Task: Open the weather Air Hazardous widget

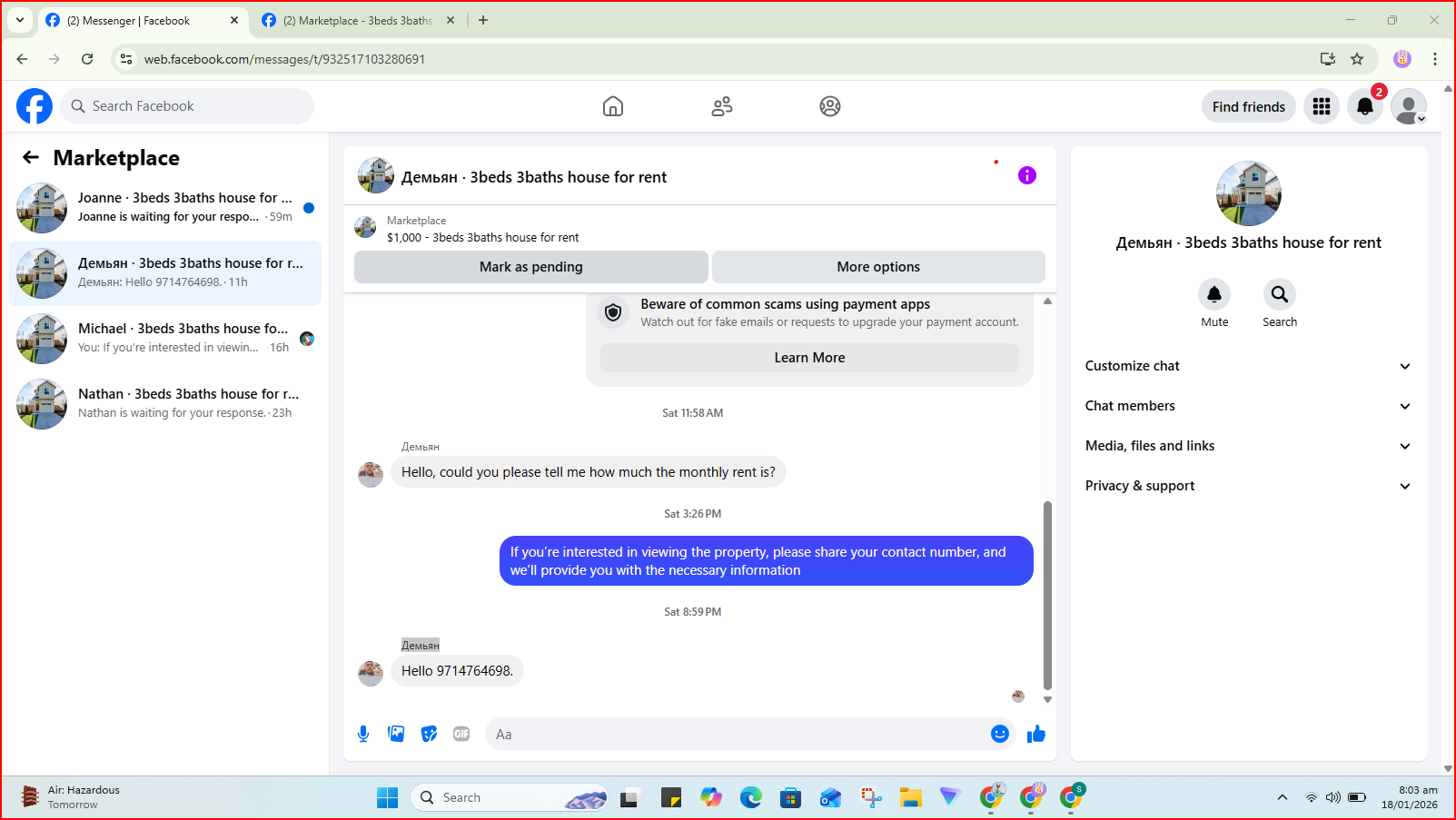Action: click(71, 797)
